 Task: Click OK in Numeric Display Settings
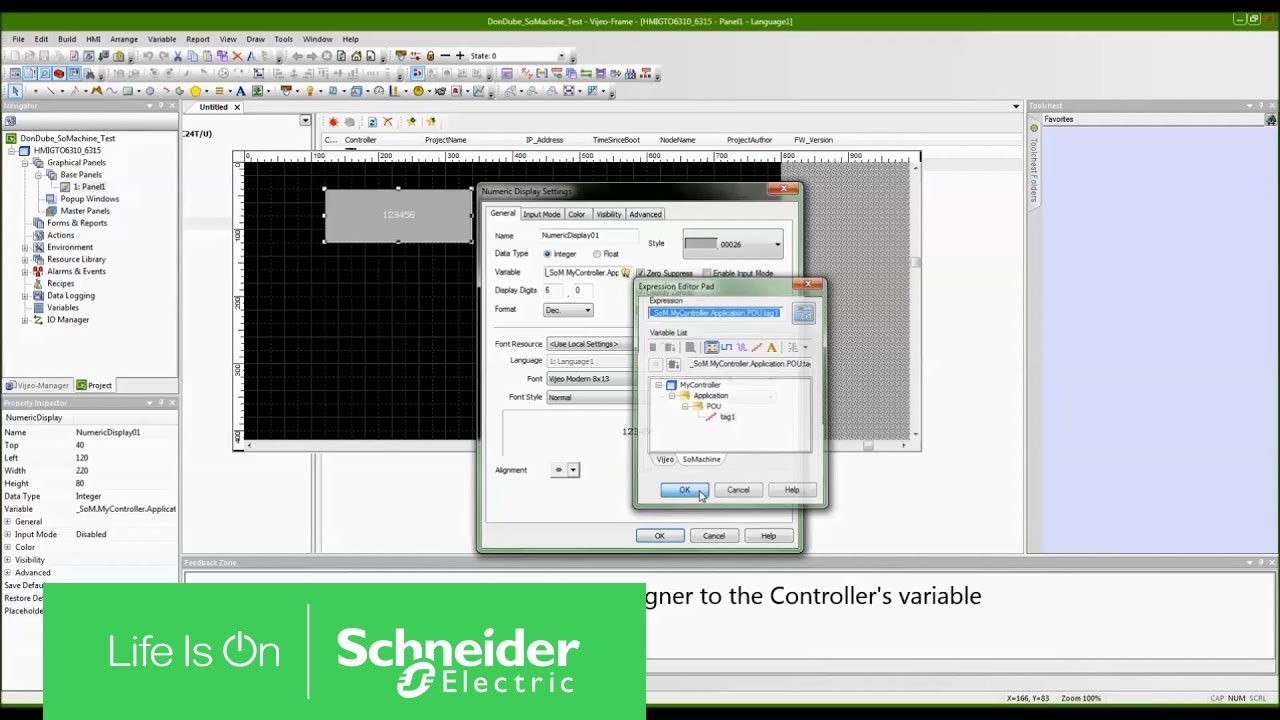point(660,536)
